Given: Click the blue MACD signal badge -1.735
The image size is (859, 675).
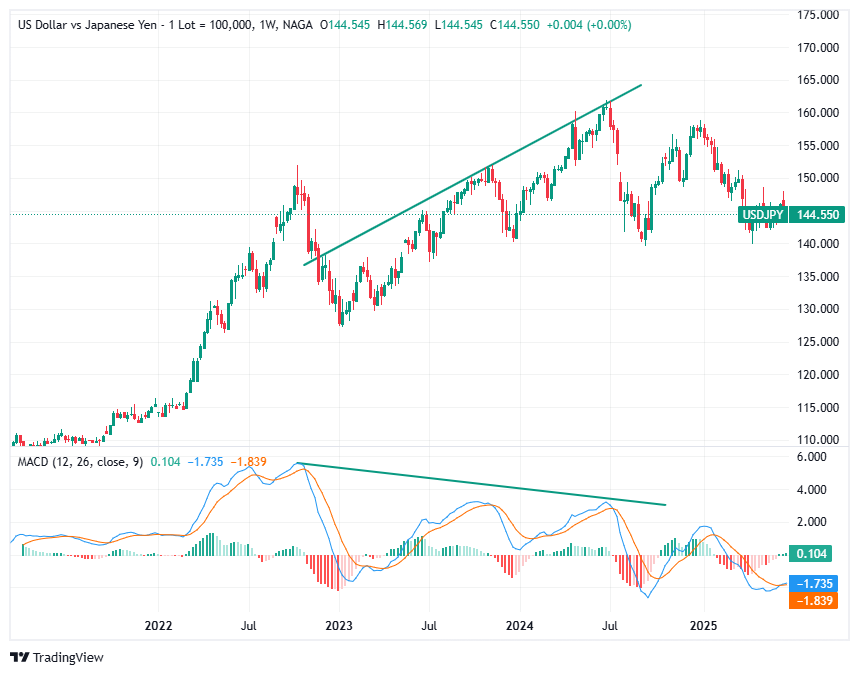Looking at the screenshot, I should point(812,584).
